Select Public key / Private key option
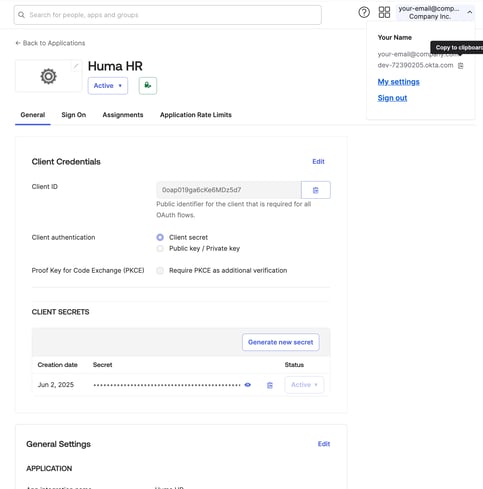Screen dimensions: 483x489 click(x=160, y=249)
